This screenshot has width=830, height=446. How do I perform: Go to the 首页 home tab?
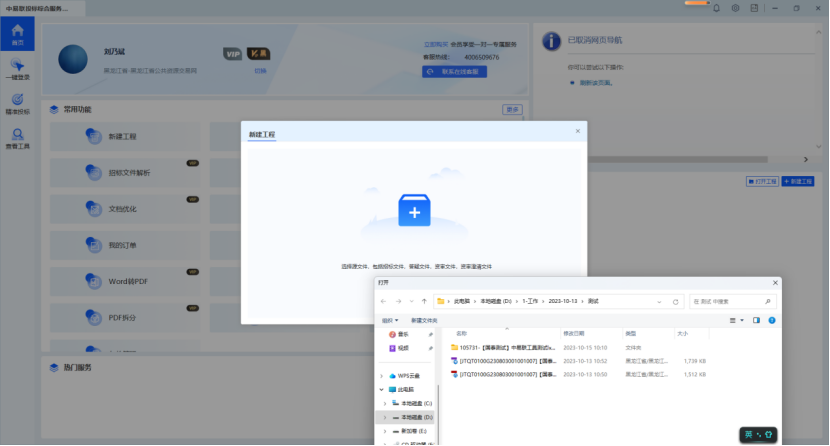[x=16, y=34]
